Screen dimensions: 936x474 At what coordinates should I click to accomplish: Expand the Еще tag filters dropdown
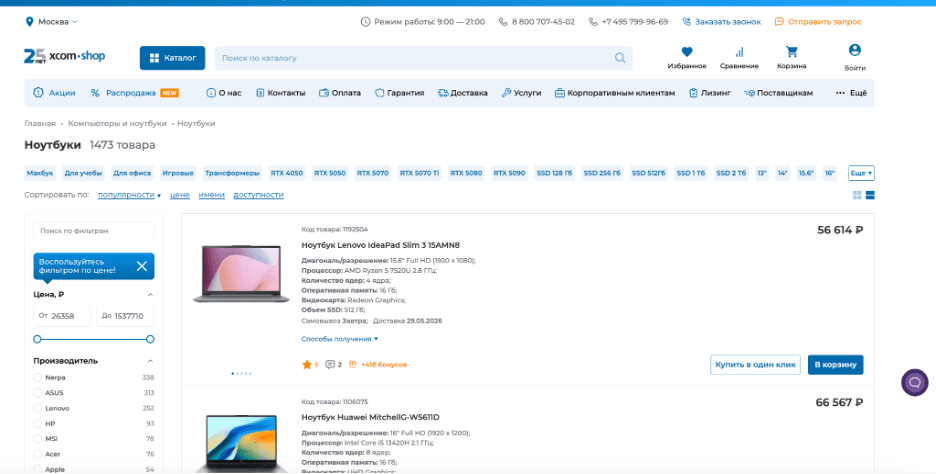pos(861,173)
